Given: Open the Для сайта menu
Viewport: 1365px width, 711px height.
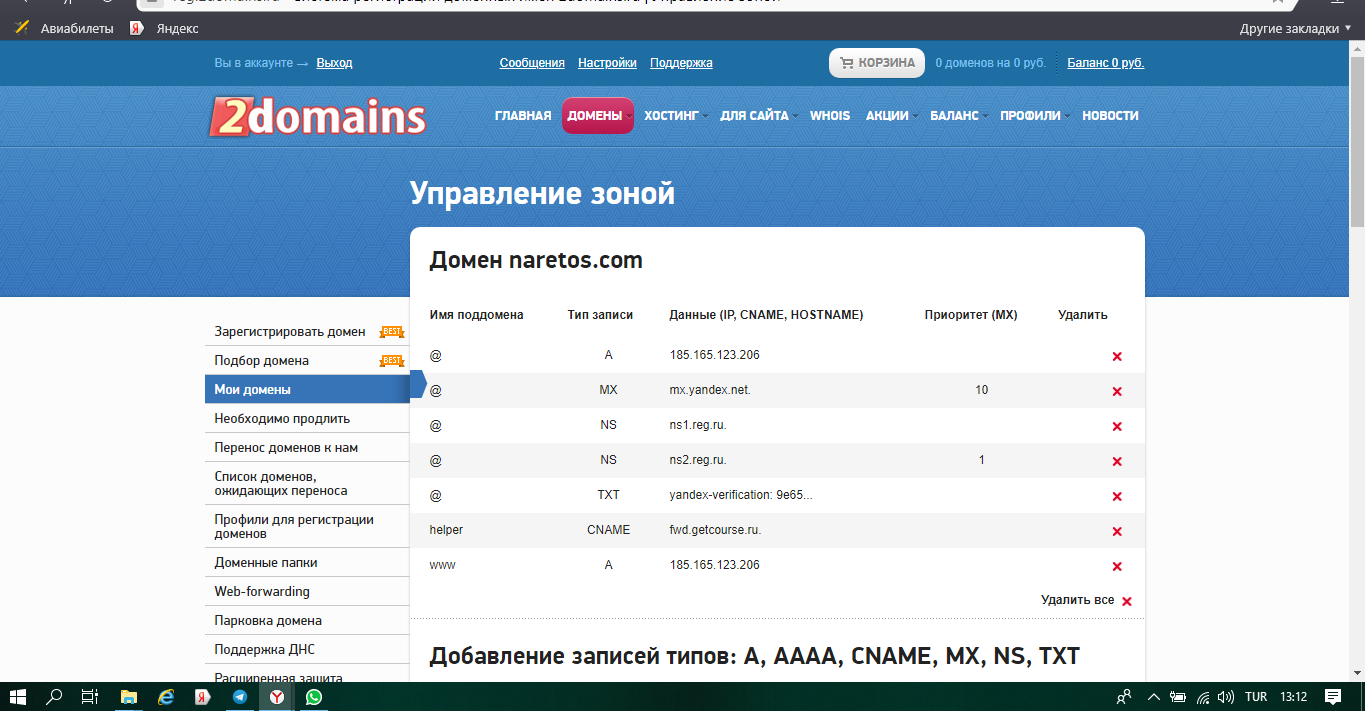Looking at the screenshot, I should [x=758, y=116].
